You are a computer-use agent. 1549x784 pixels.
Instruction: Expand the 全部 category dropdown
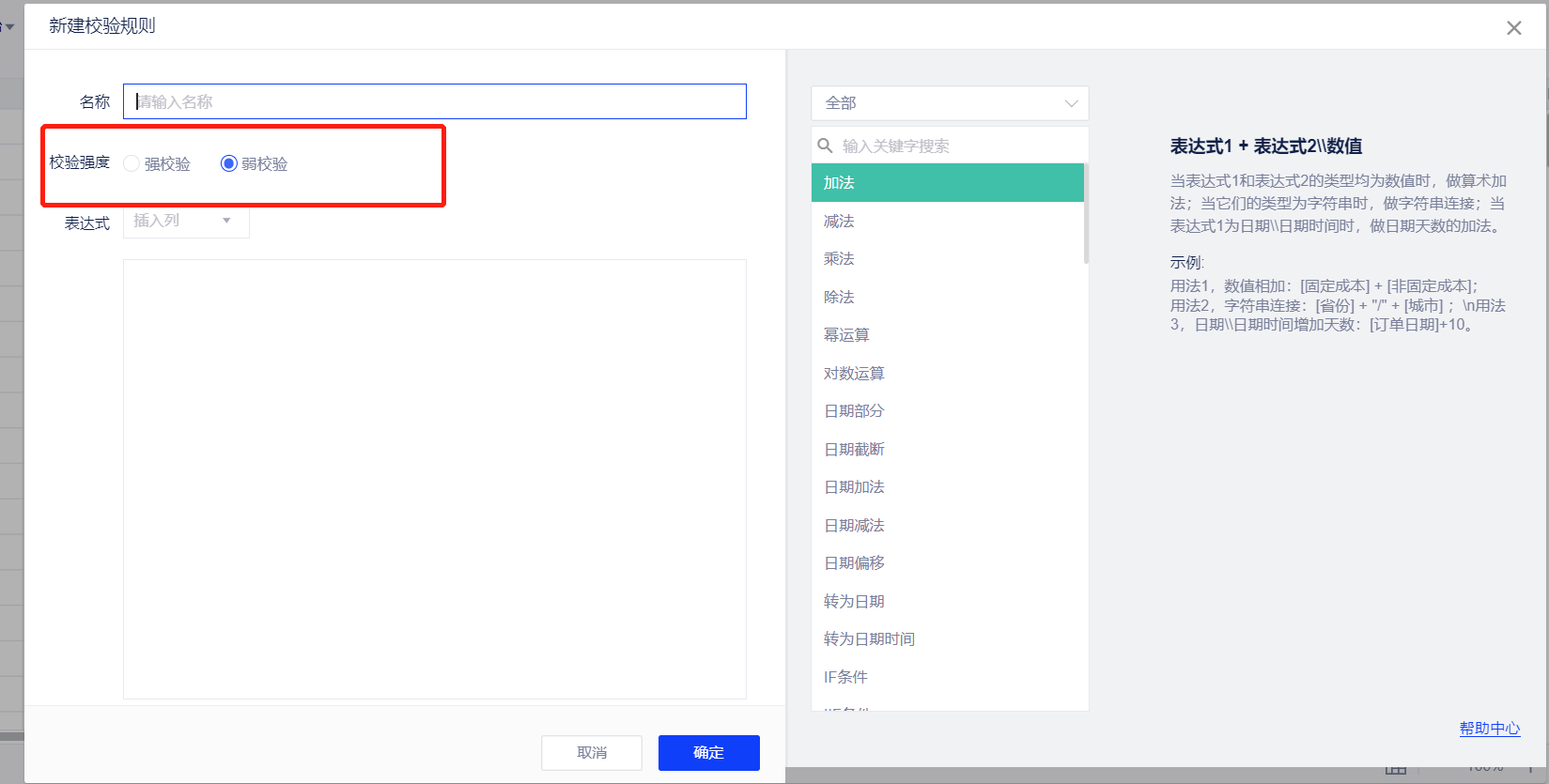(x=949, y=103)
